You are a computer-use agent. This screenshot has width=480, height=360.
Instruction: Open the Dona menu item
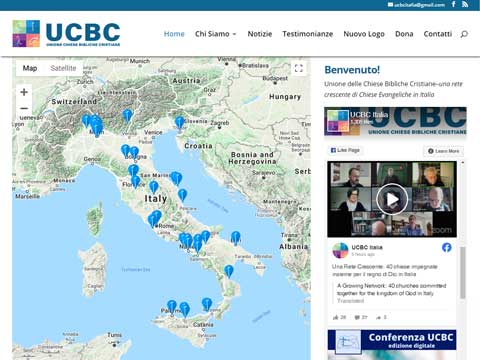pyautogui.click(x=404, y=34)
